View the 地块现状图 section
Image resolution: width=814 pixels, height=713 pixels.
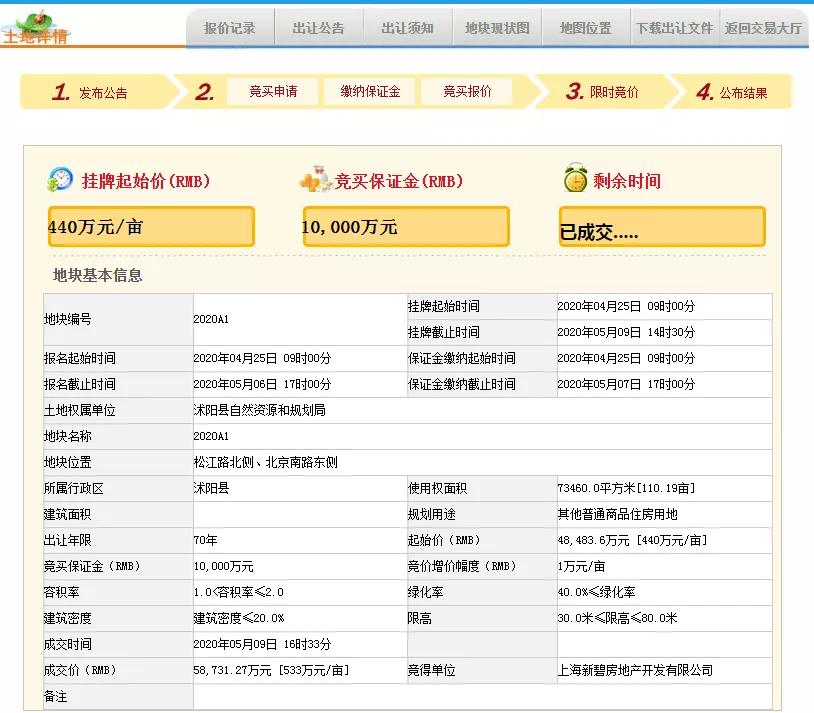point(498,29)
